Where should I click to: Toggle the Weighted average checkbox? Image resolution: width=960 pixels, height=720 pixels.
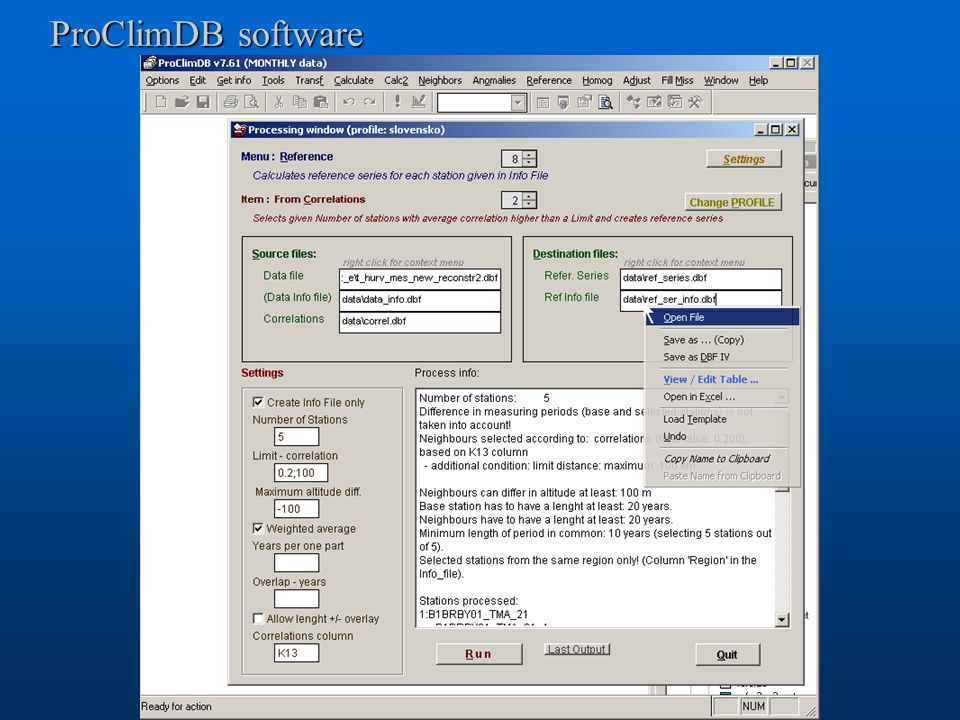click(258, 528)
